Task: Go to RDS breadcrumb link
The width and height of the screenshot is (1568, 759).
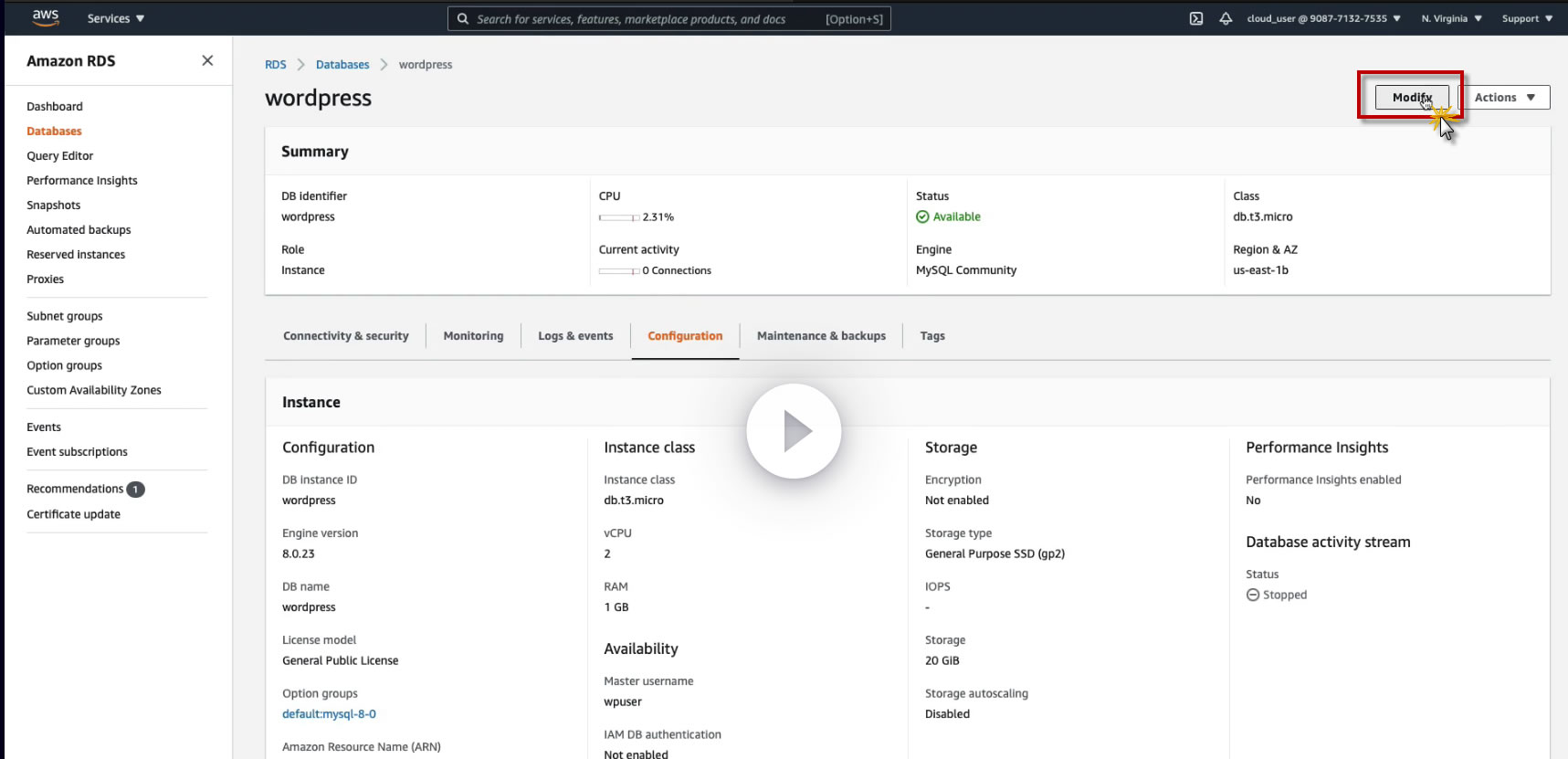Action: pyautogui.click(x=276, y=65)
